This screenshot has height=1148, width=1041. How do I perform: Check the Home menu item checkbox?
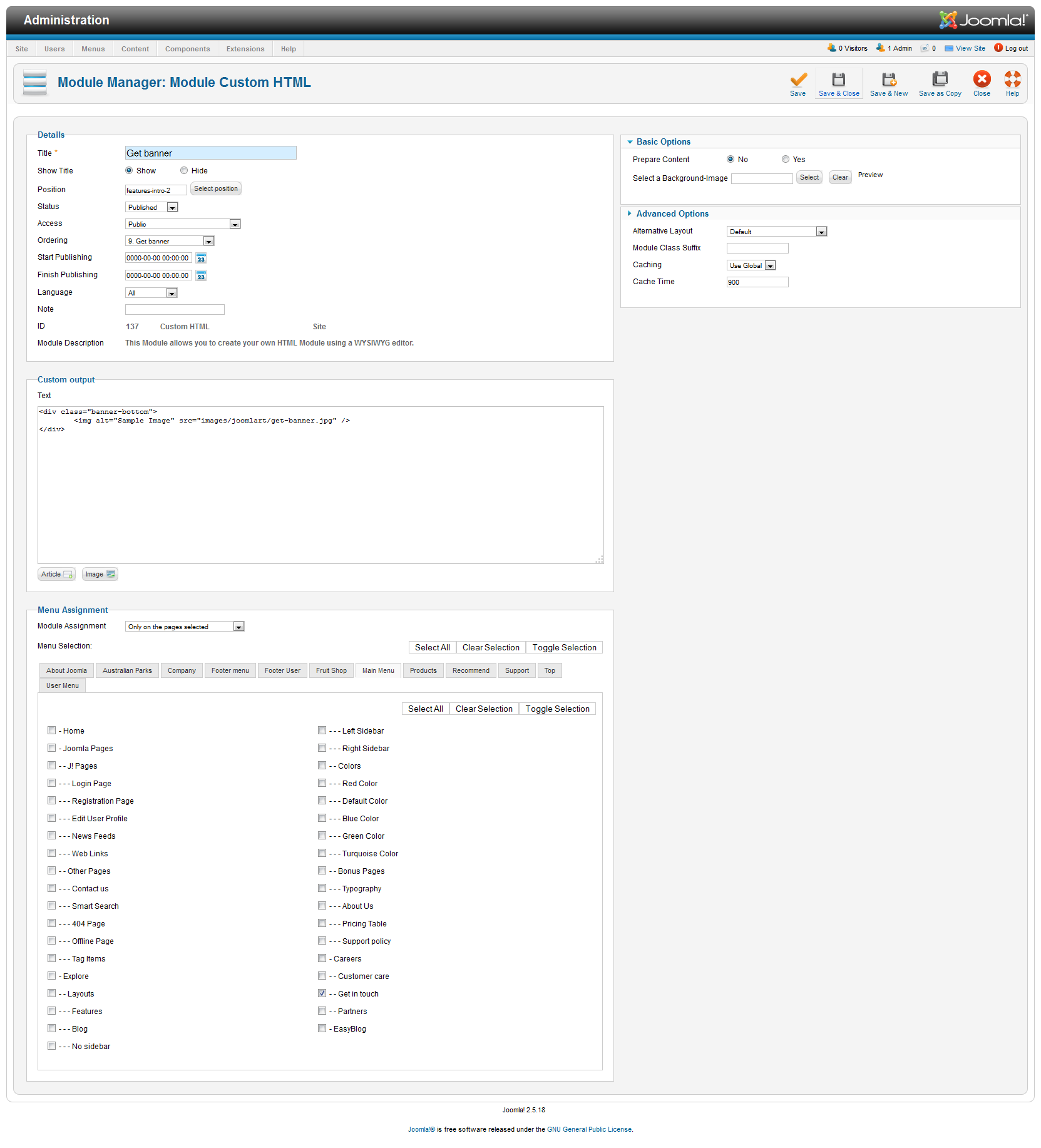point(52,730)
